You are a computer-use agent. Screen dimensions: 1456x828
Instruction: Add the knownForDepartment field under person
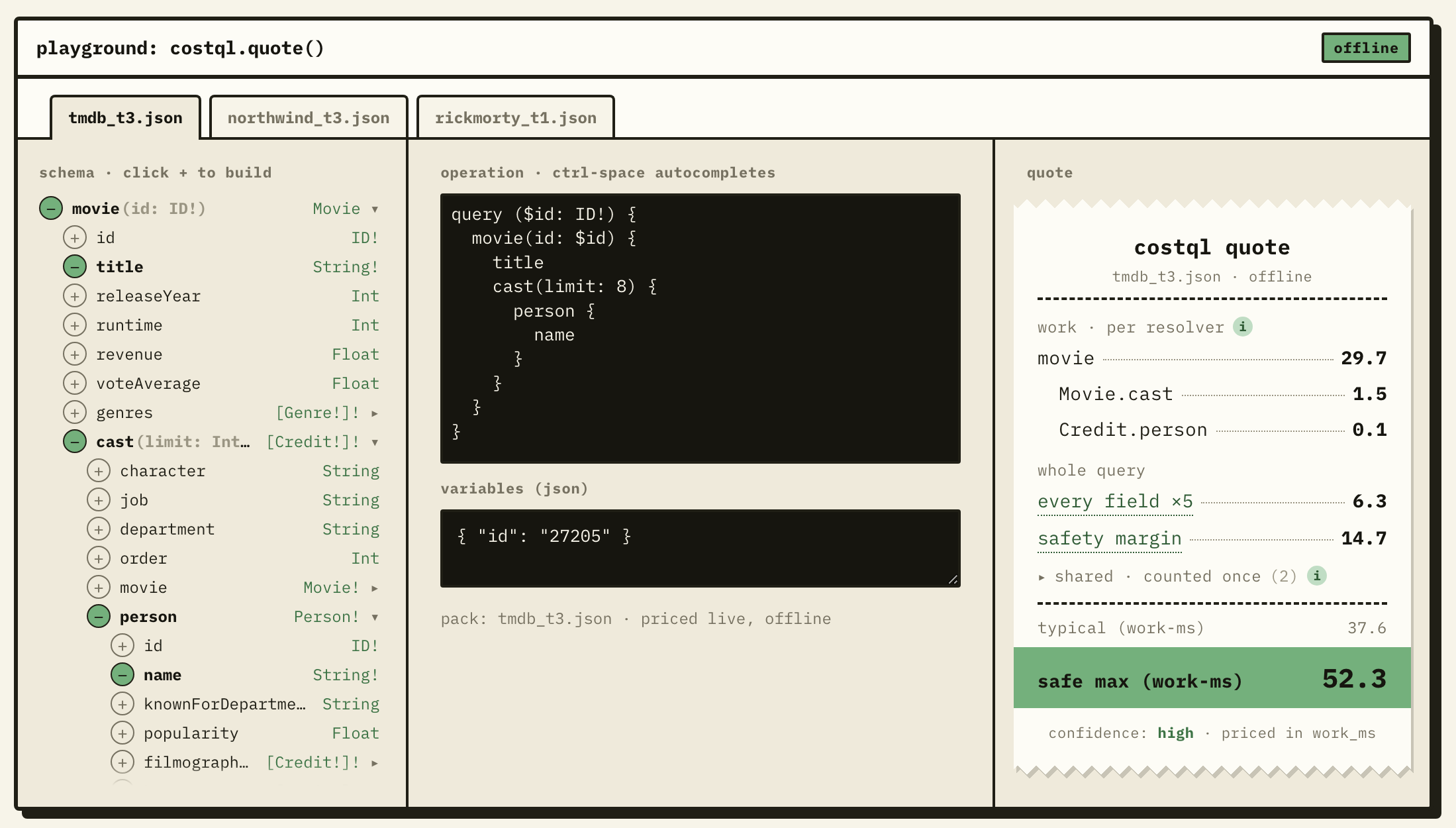122,704
